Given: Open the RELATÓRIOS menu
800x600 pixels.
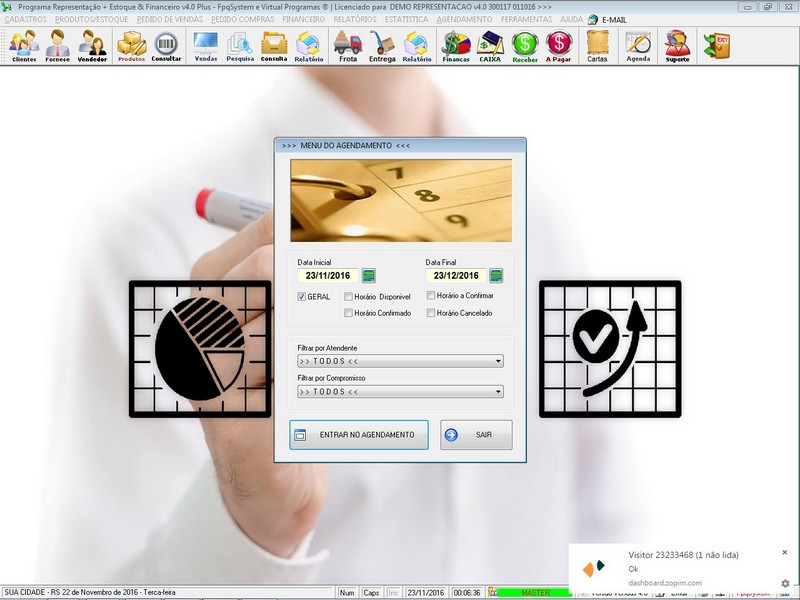Looking at the screenshot, I should 355,19.
